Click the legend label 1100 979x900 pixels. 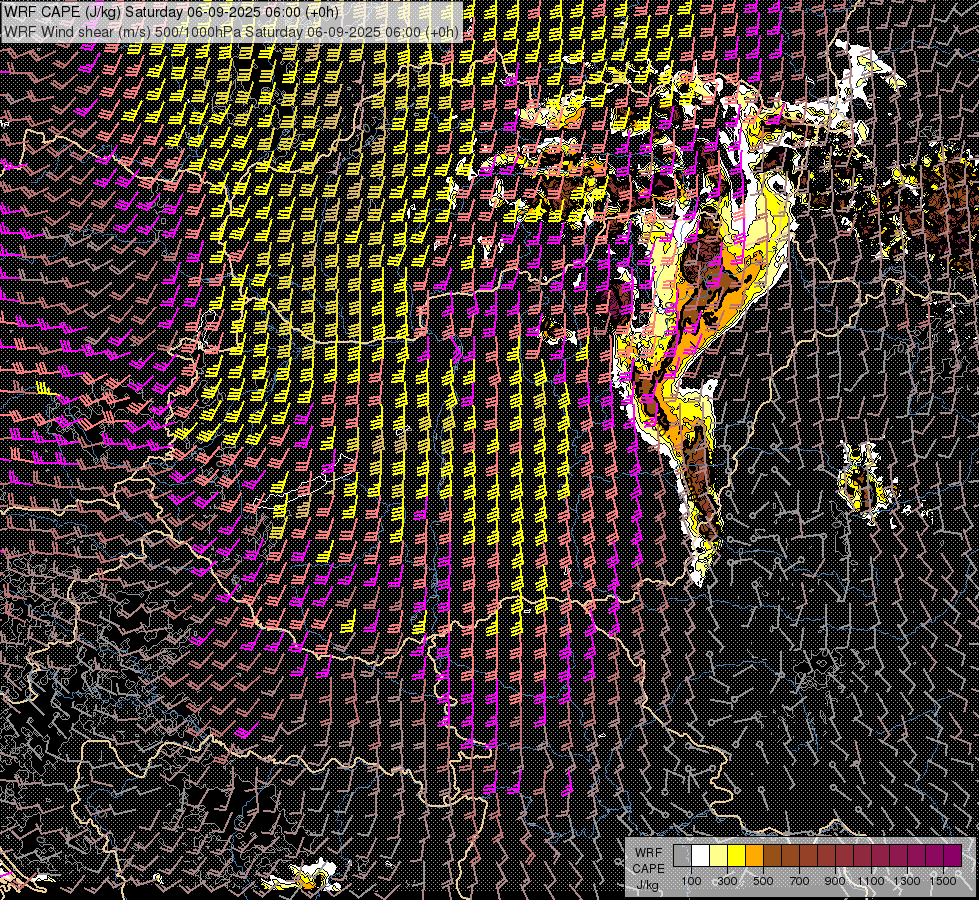pyautogui.click(x=871, y=881)
